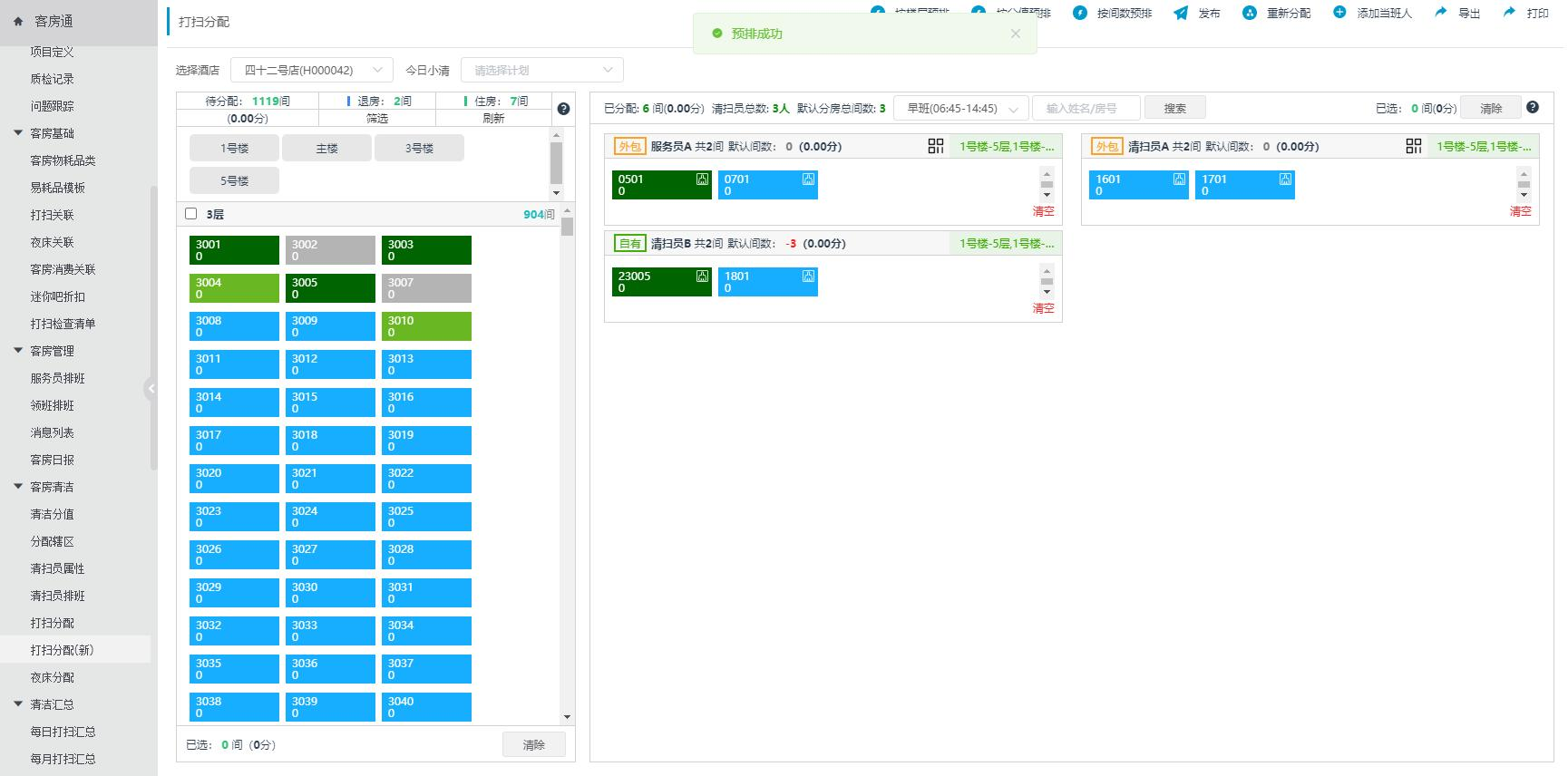Screen dimensions: 1568x776
Task: Click image icon on room 23005 card
Action: 702,276
